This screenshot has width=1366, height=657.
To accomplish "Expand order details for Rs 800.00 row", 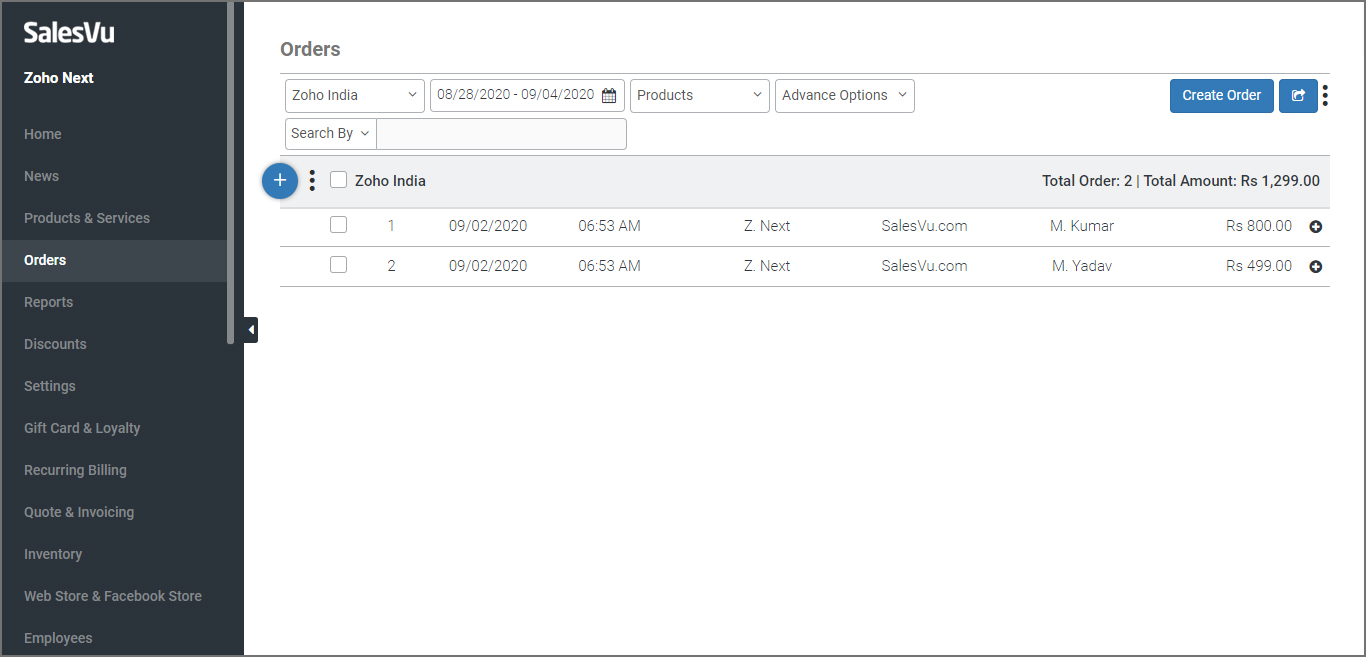I will tap(1316, 227).
